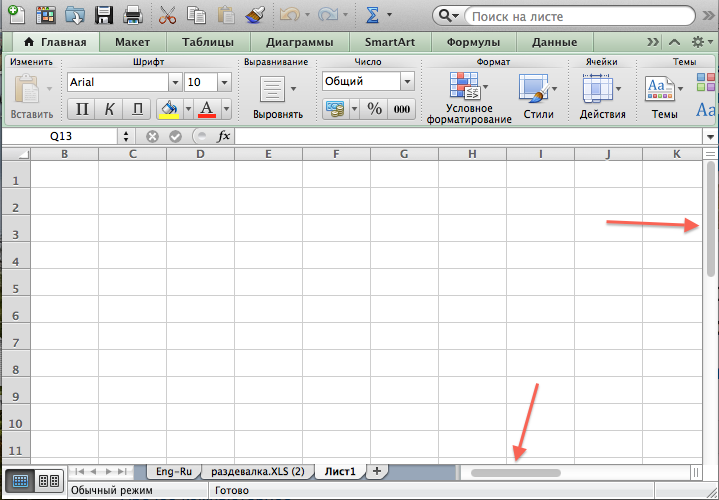Apply thousands separator 000 format
The image size is (719, 500).
point(402,109)
